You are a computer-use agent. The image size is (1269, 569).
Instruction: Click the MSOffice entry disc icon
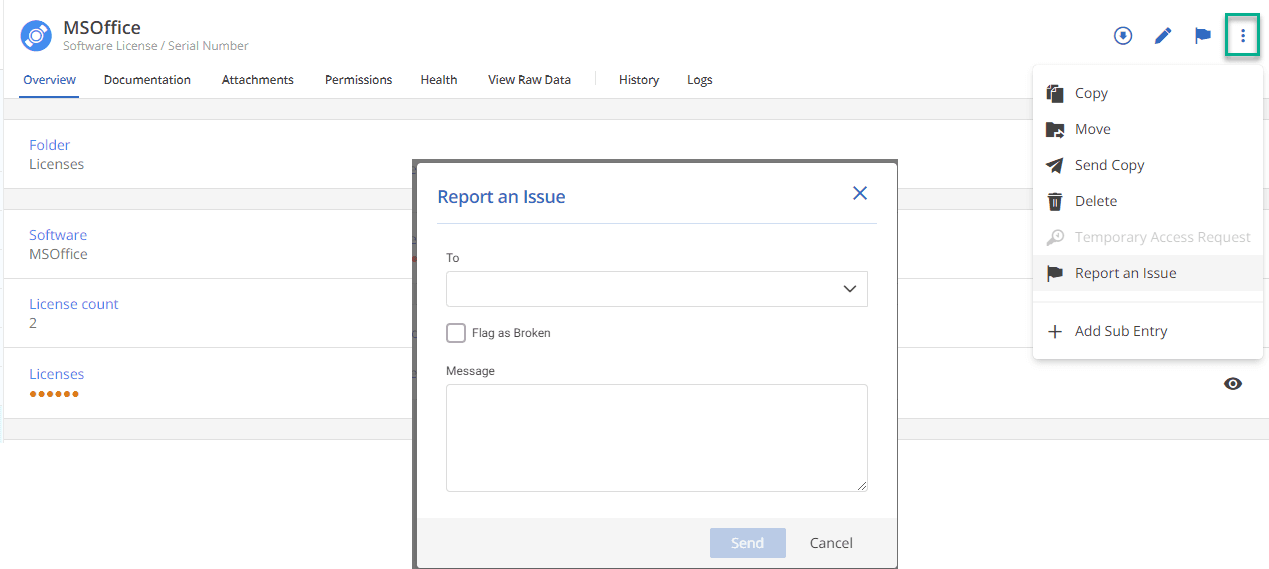pos(36,36)
